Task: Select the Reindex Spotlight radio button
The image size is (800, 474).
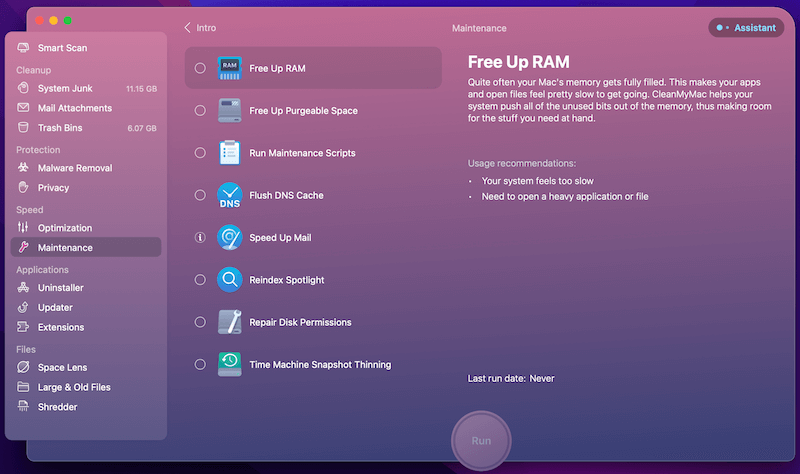Action: pyautogui.click(x=200, y=280)
